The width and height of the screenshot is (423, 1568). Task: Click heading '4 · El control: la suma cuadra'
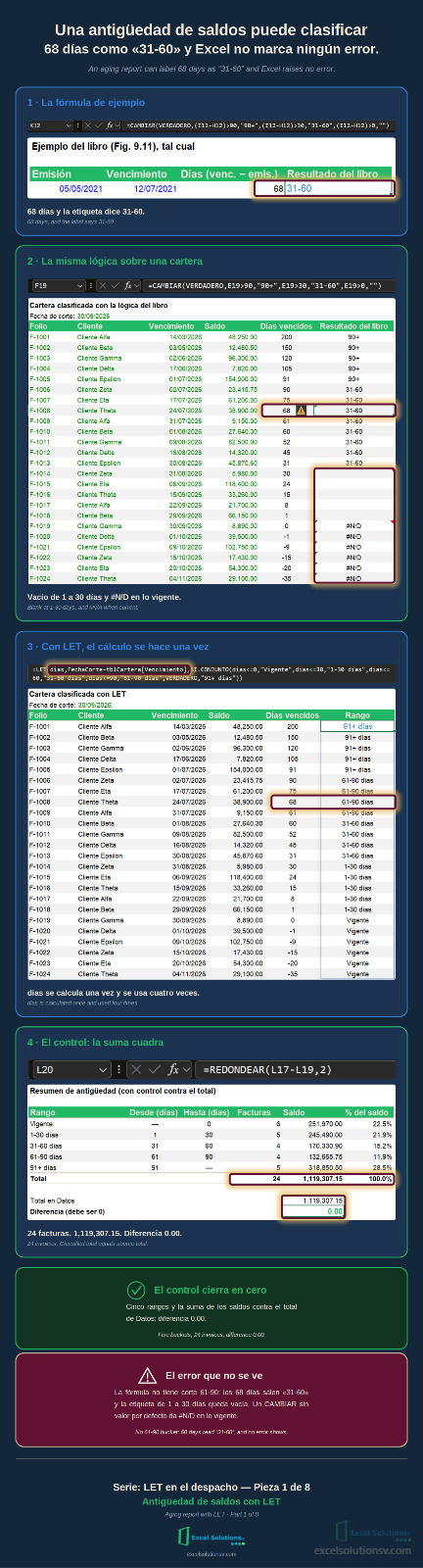(x=95, y=1042)
